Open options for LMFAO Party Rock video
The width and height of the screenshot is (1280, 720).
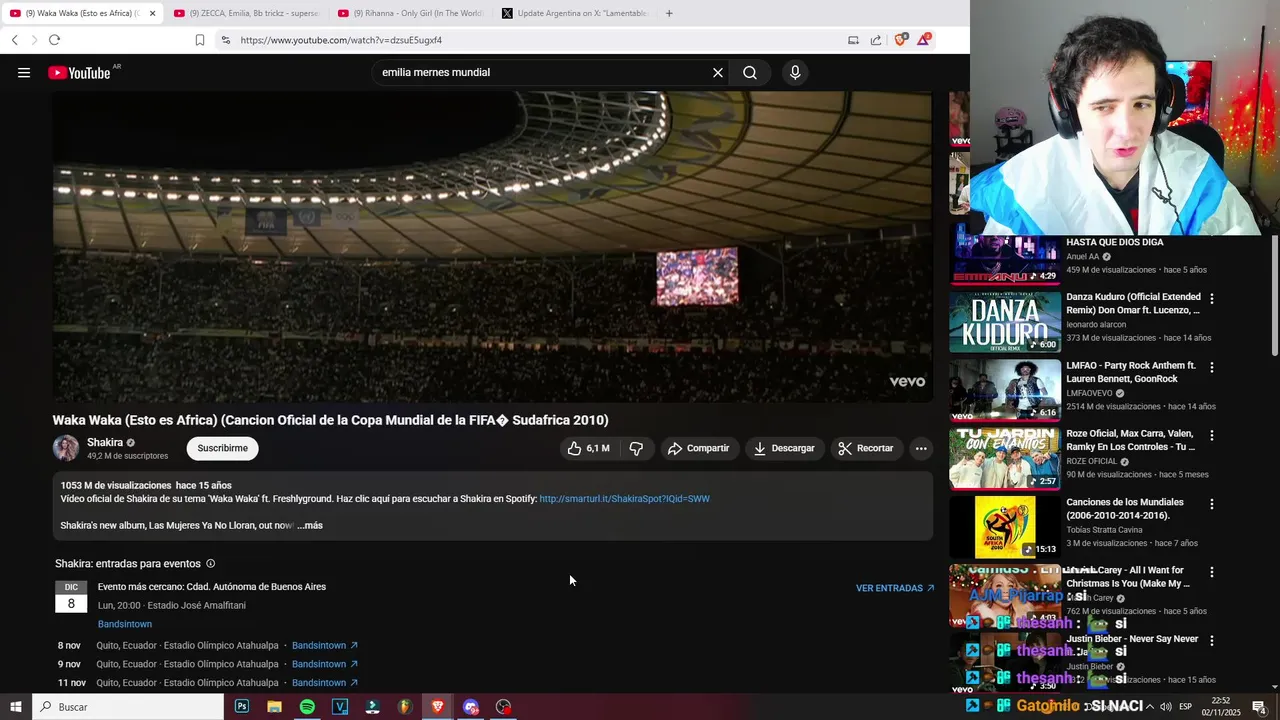click(x=1212, y=367)
